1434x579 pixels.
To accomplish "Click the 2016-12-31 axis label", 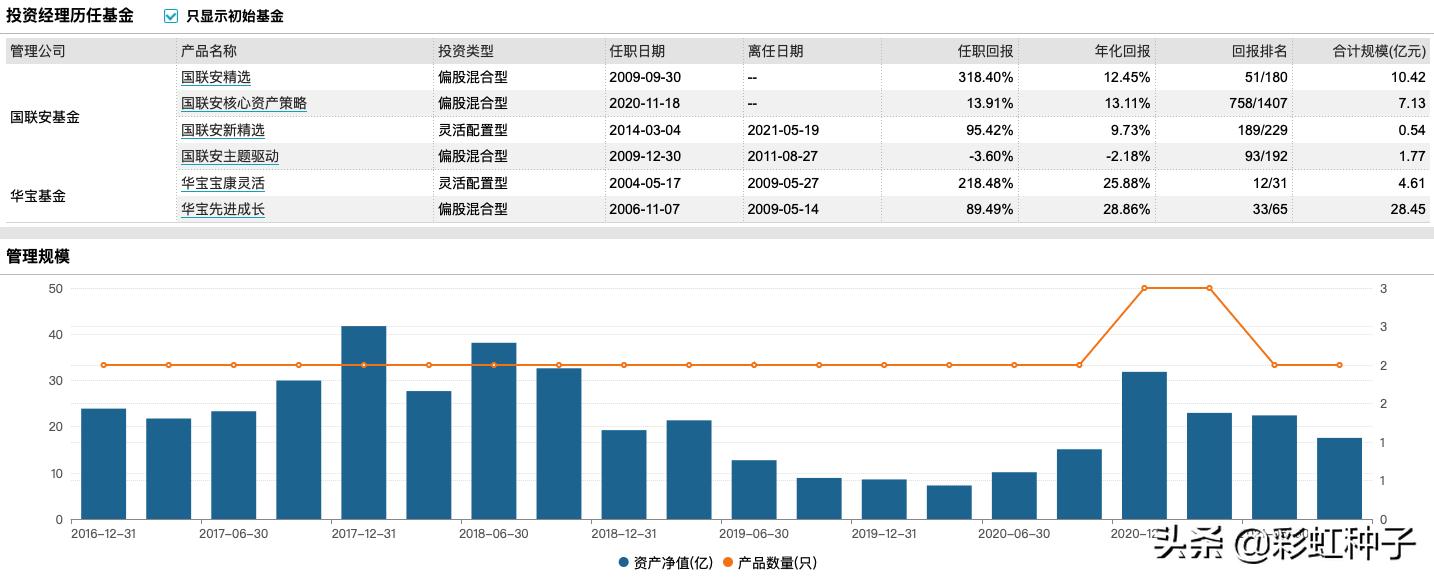I will tap(103, 534).
